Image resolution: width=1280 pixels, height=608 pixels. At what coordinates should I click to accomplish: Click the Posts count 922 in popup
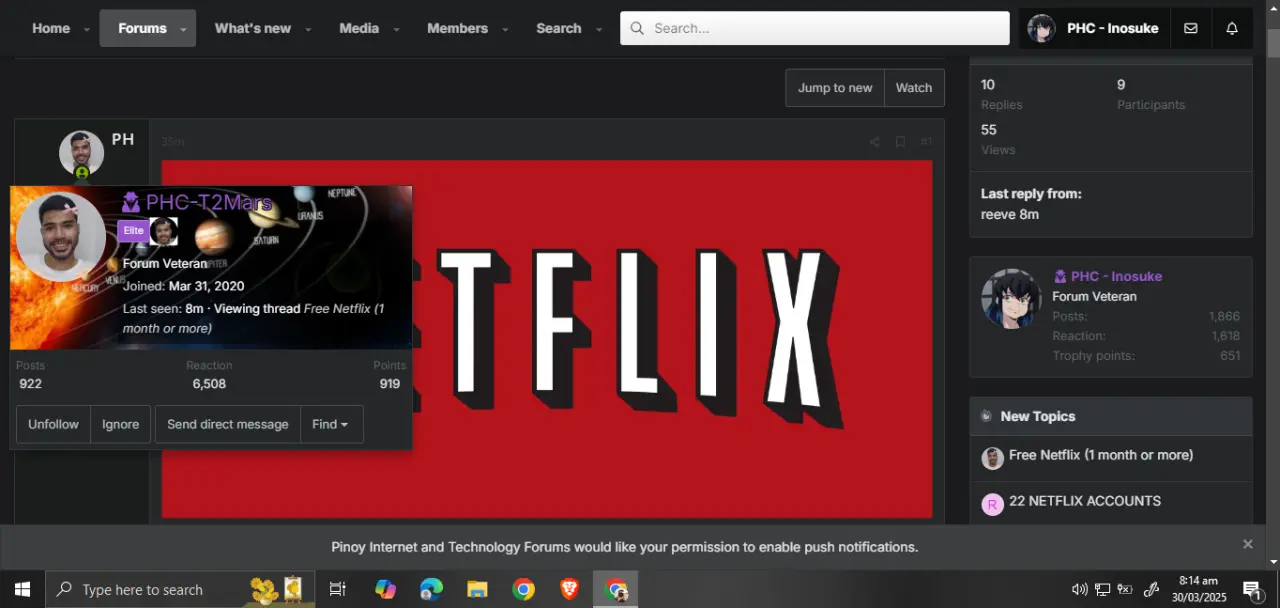click(31, 384)
